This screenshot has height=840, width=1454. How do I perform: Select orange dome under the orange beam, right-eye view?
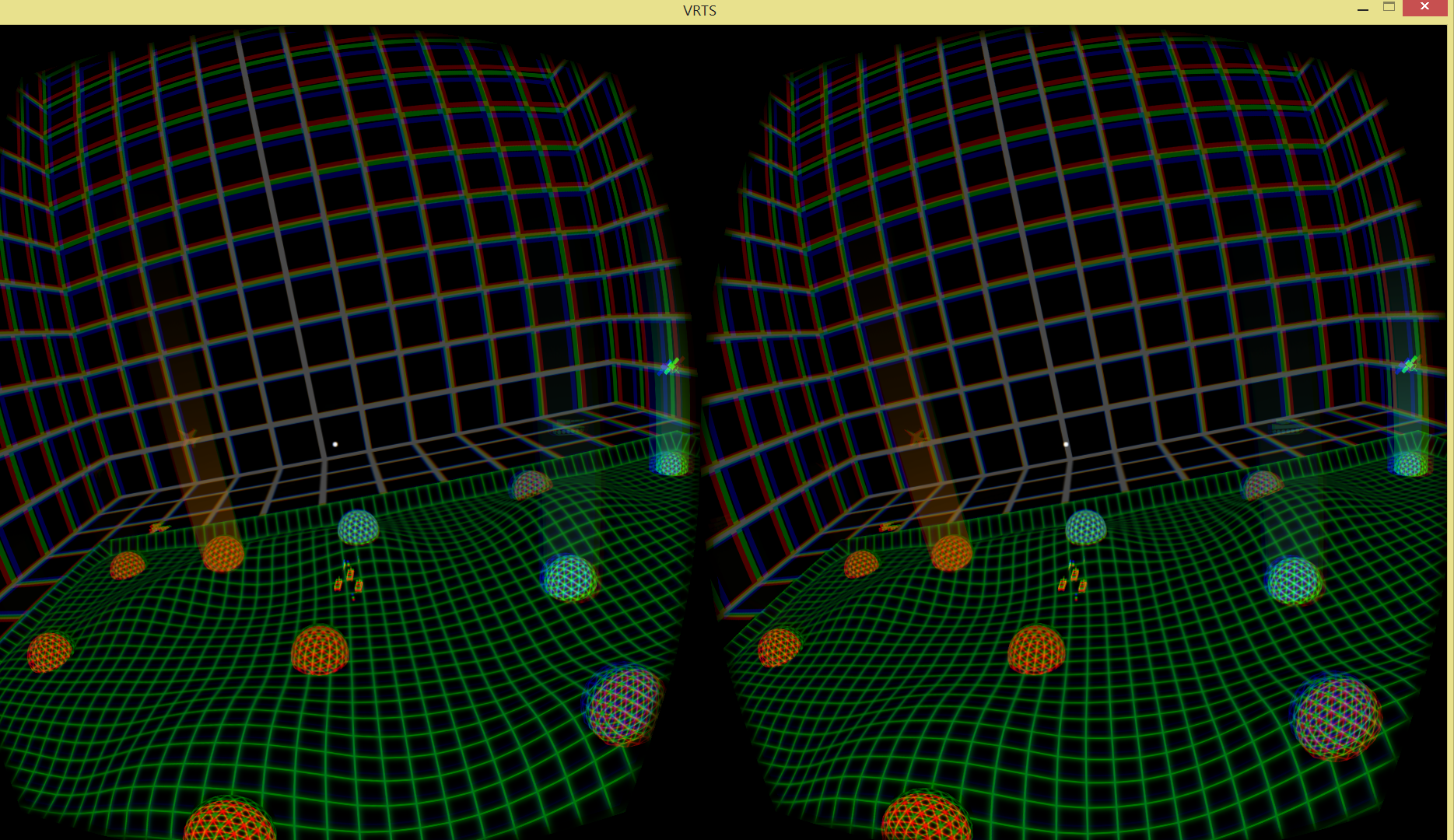tap(951, 553)
